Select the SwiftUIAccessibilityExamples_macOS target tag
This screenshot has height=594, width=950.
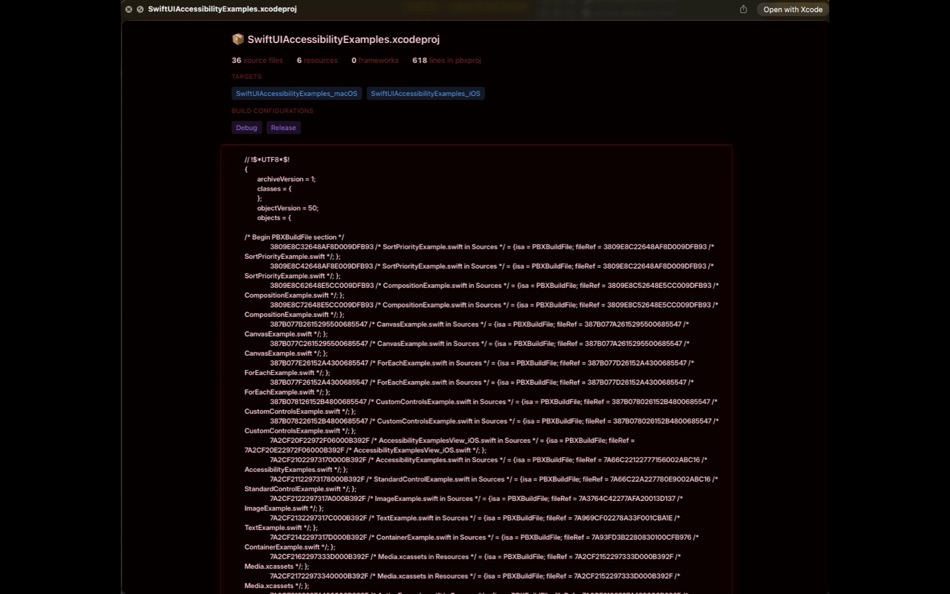pos(296,93)
